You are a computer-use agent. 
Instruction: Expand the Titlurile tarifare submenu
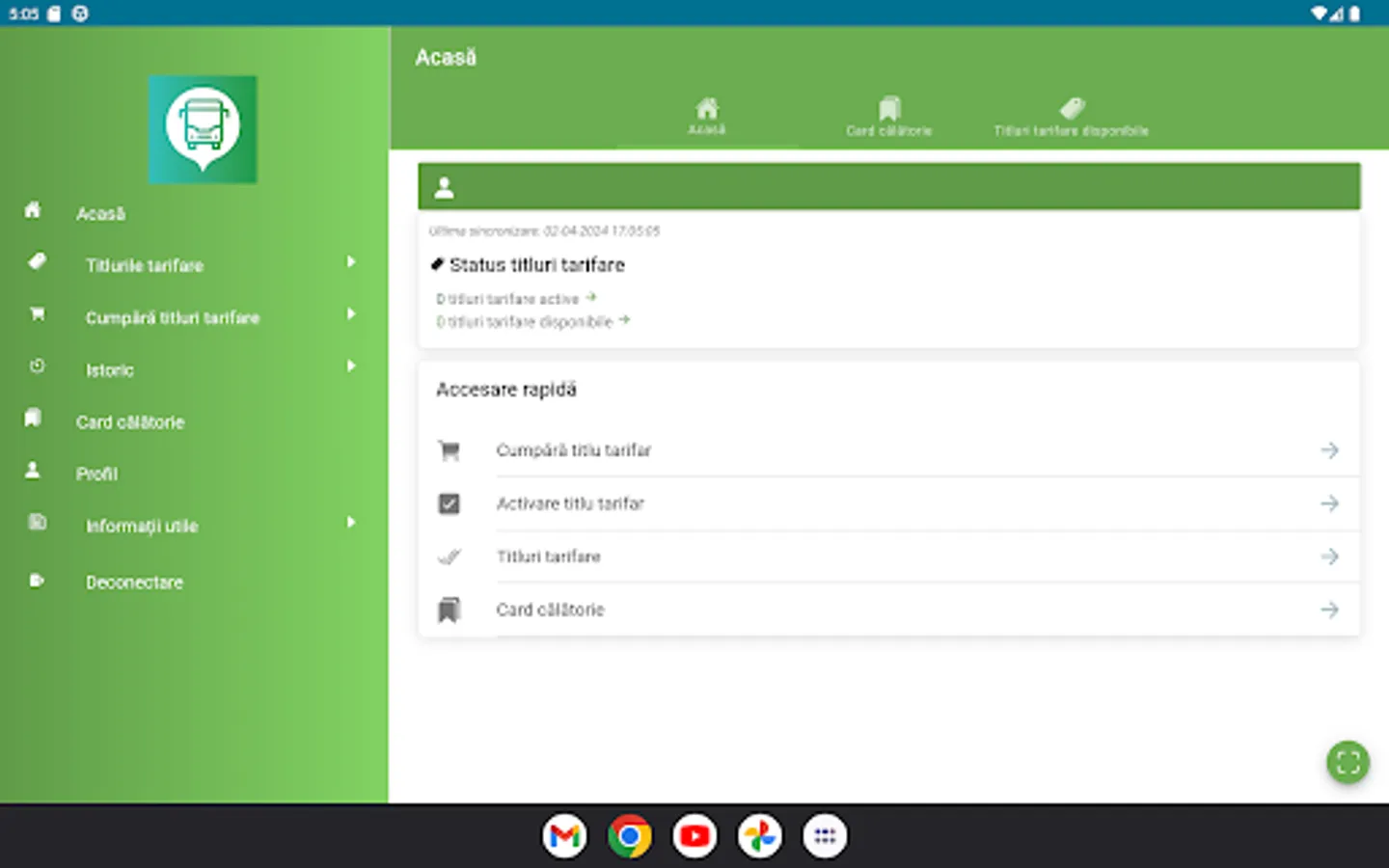[350, 261]
